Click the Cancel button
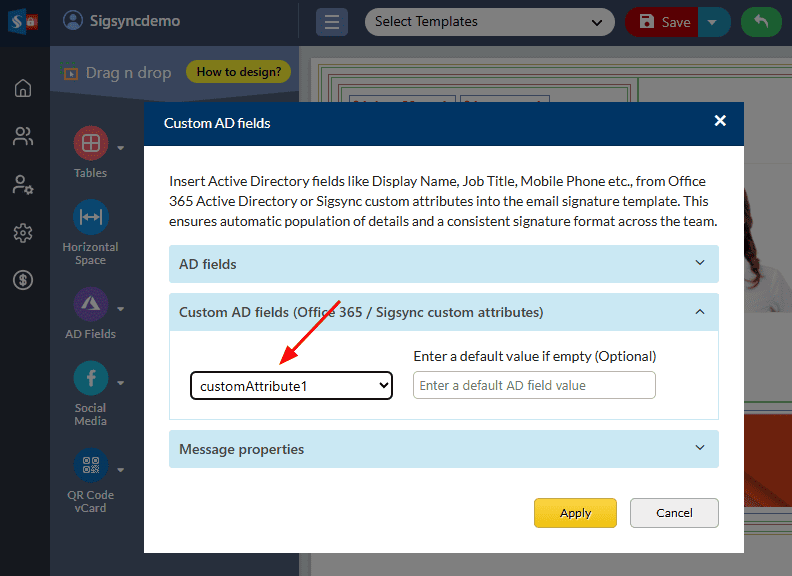 pyautogui.click(x=674, y=513)
